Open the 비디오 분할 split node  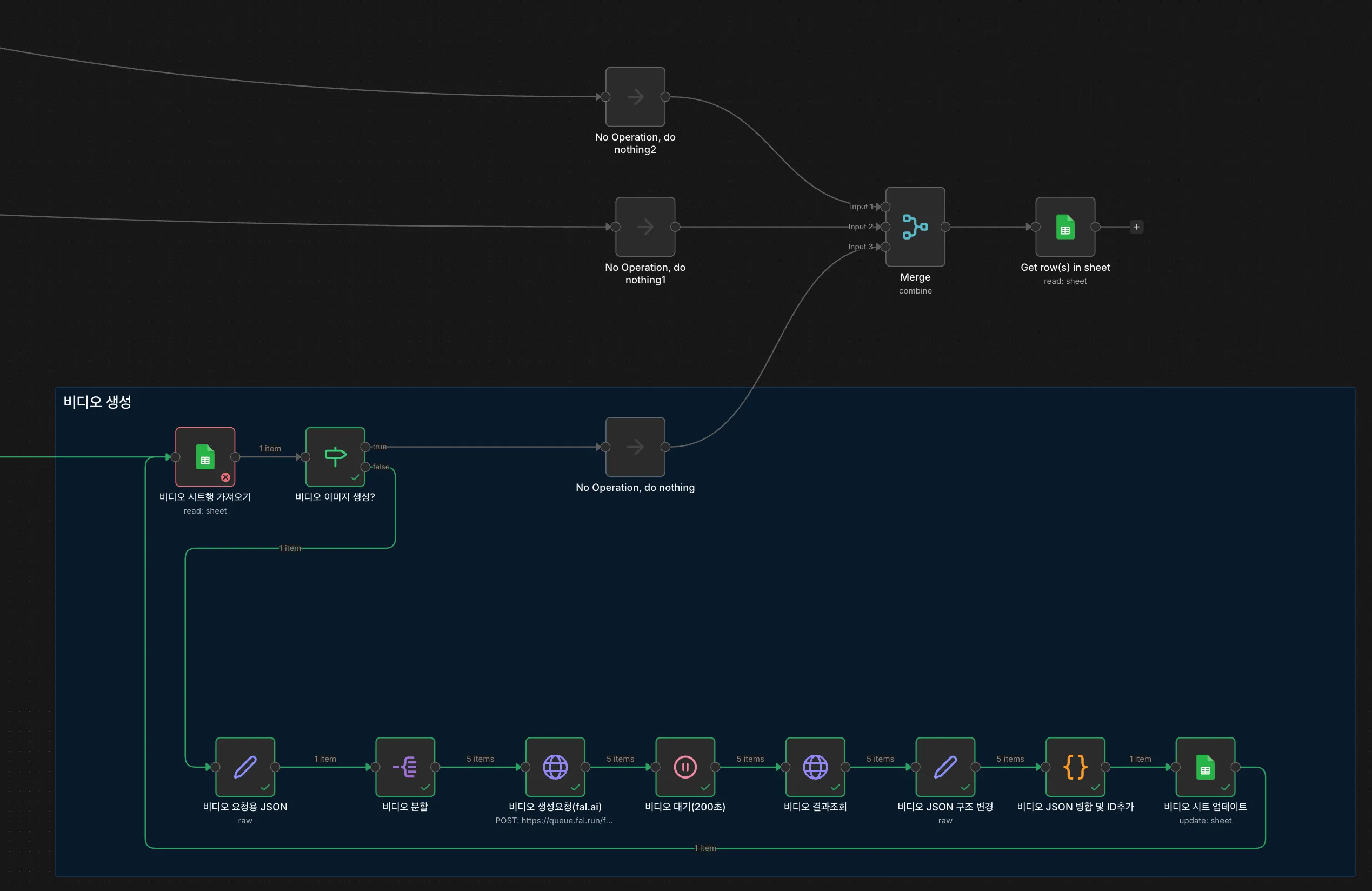click(x=405, y=767)
